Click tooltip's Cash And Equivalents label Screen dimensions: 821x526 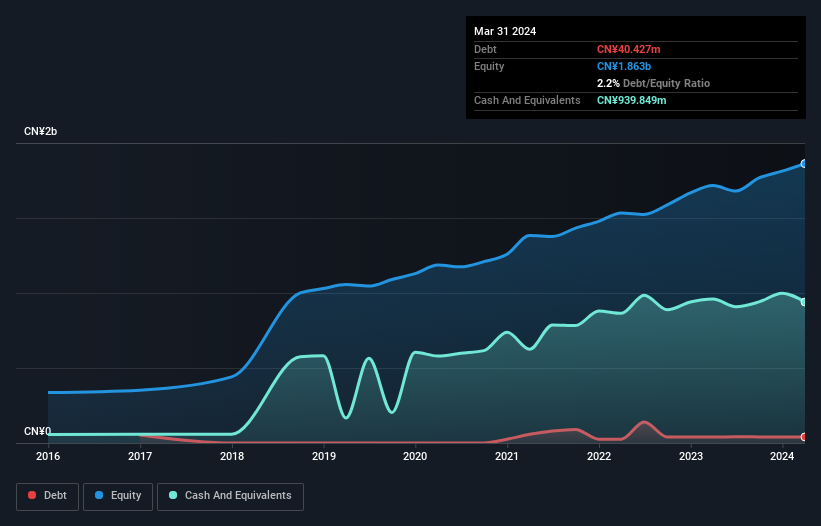pos(527,100)
